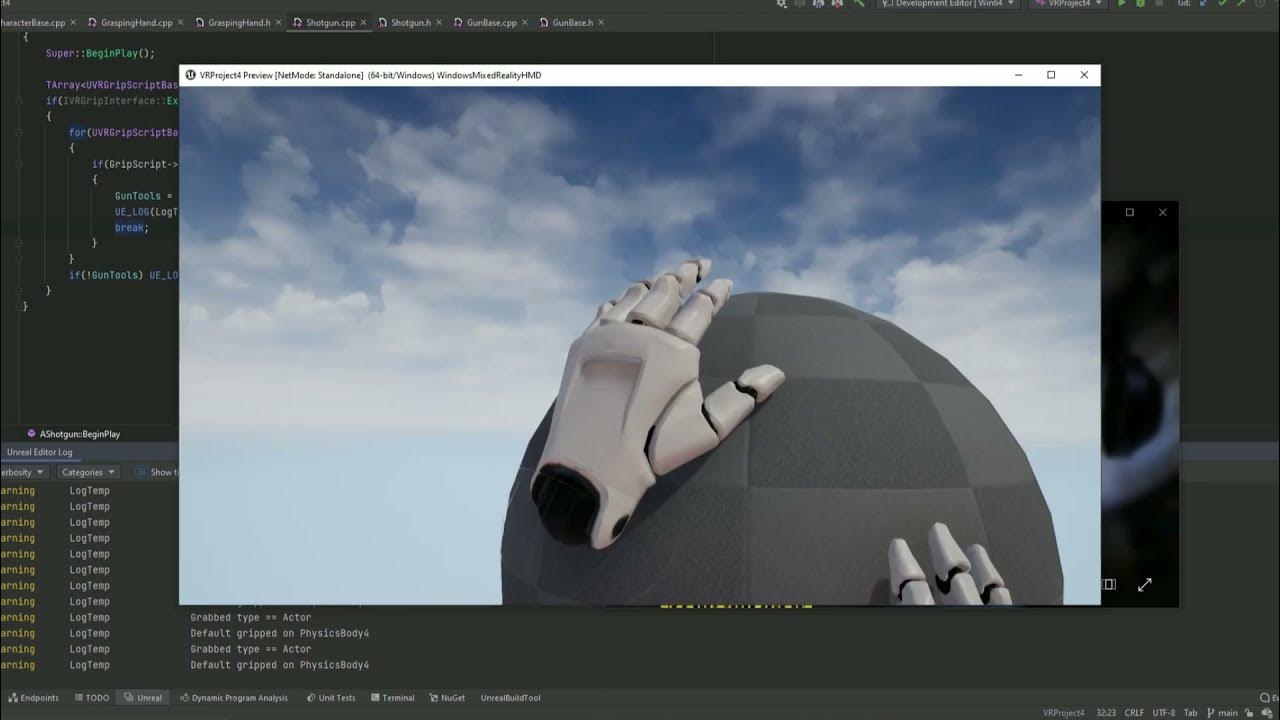Open VRProject4 run configuration dropdown
Screen dimensions: 1280x720
(x=1068, y=4)
